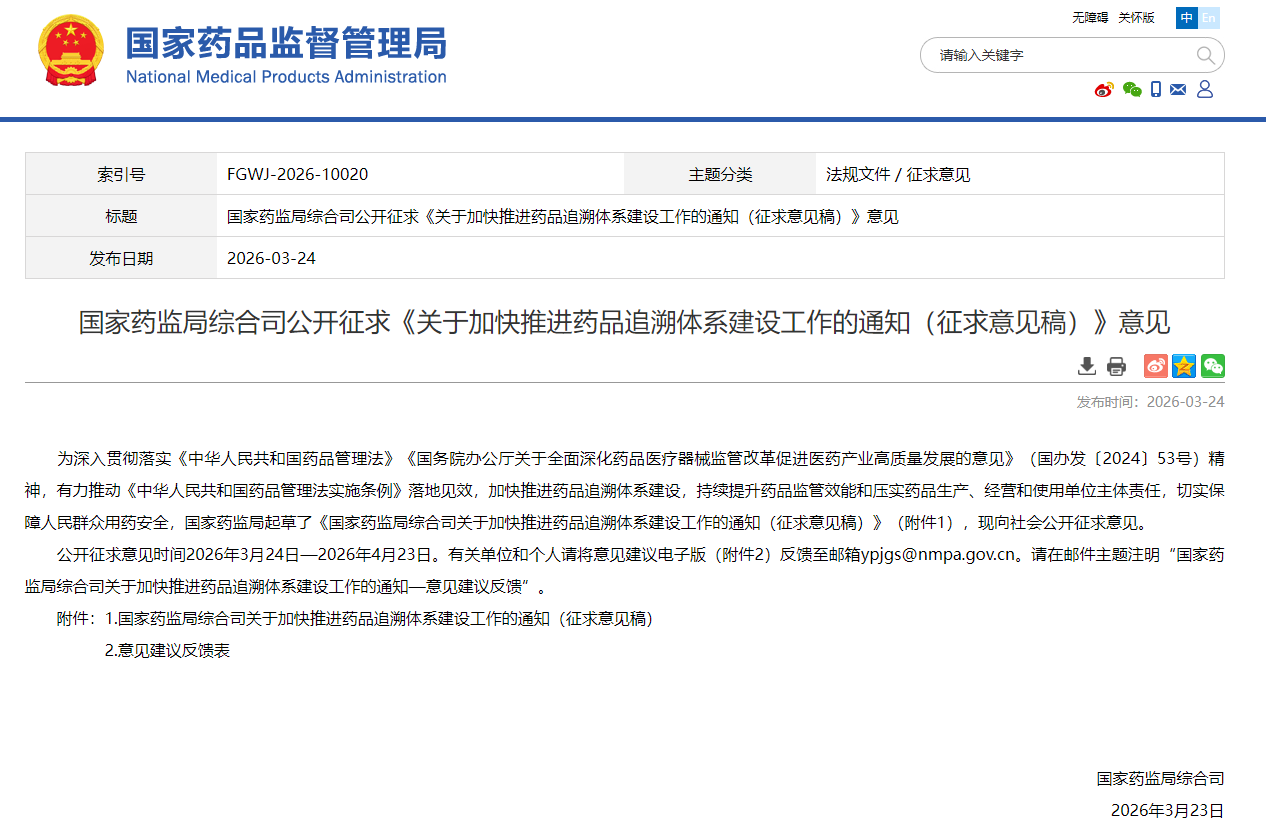Share the article to Weibo
The width and height of the screenshot is (1266, 830).
click(1154, 366)
